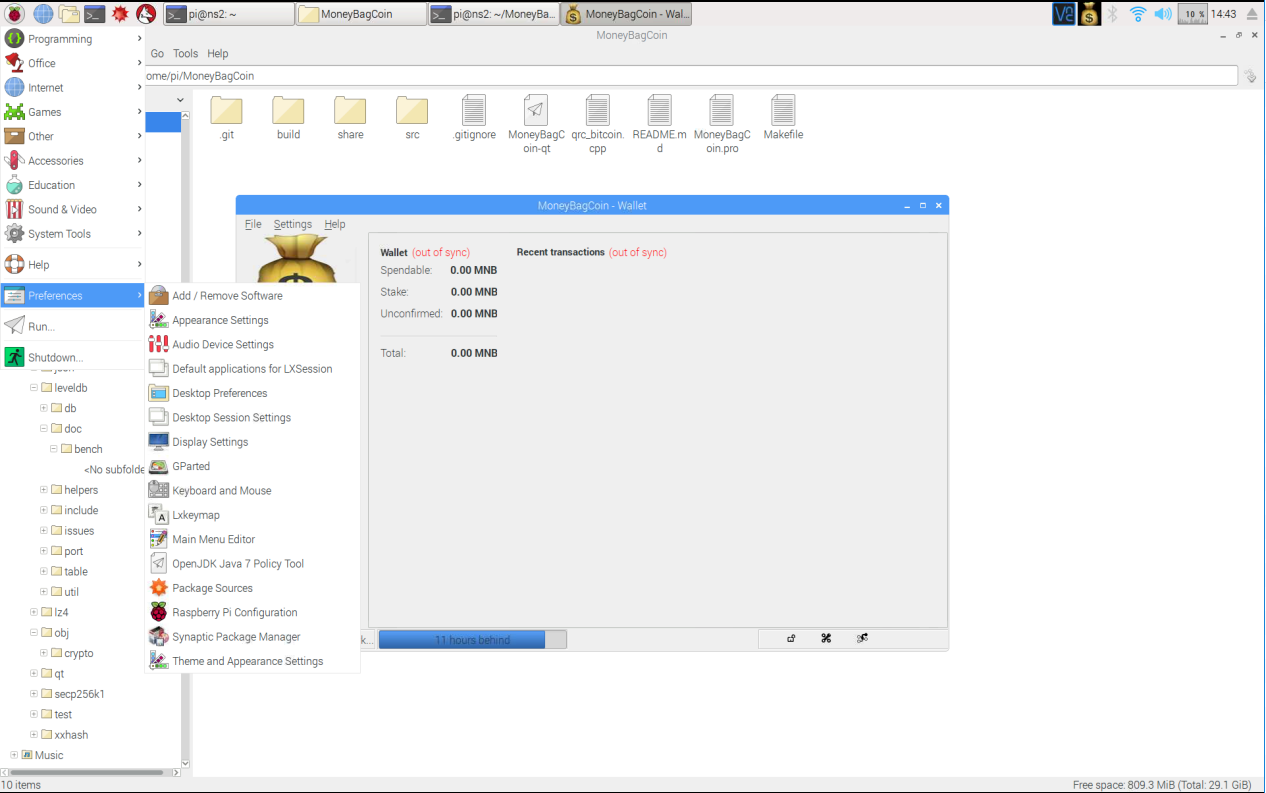Expand the secp256k1 tree folder
Screen dimensions: 1266x793
click(x=33, y=694)
